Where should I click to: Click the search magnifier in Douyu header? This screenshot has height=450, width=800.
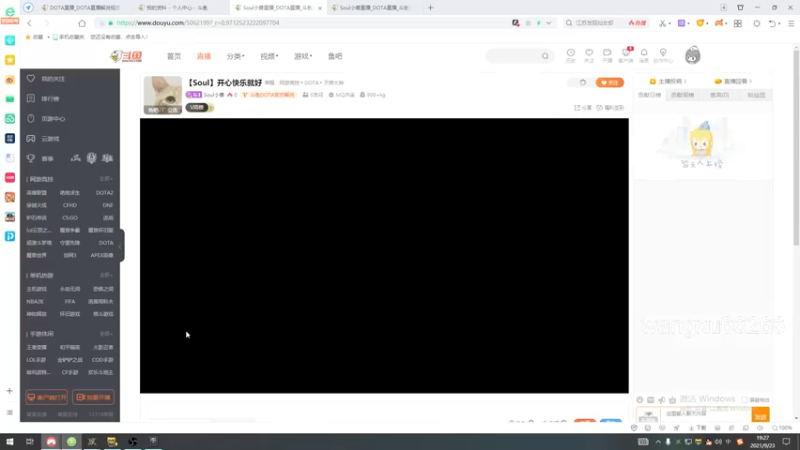(x=545, y=56)
